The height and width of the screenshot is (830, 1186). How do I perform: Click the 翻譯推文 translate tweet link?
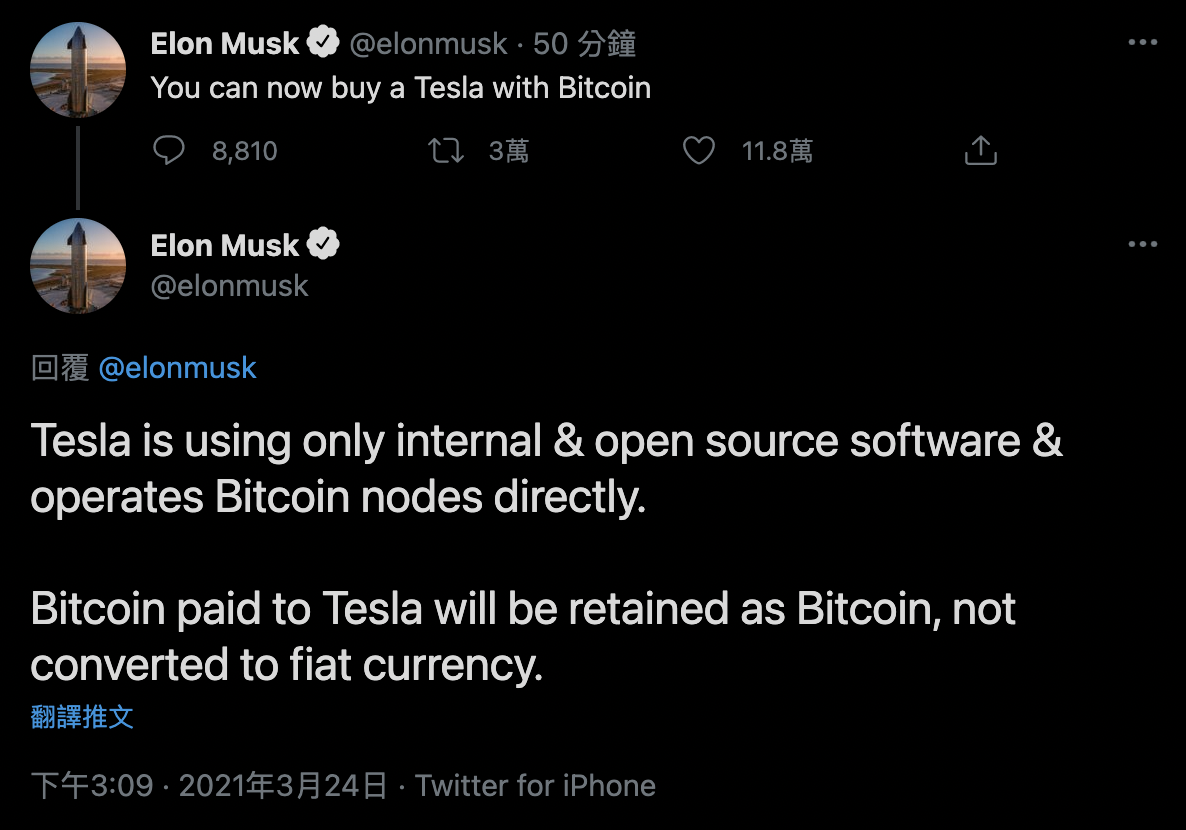[x=82, y=717]
